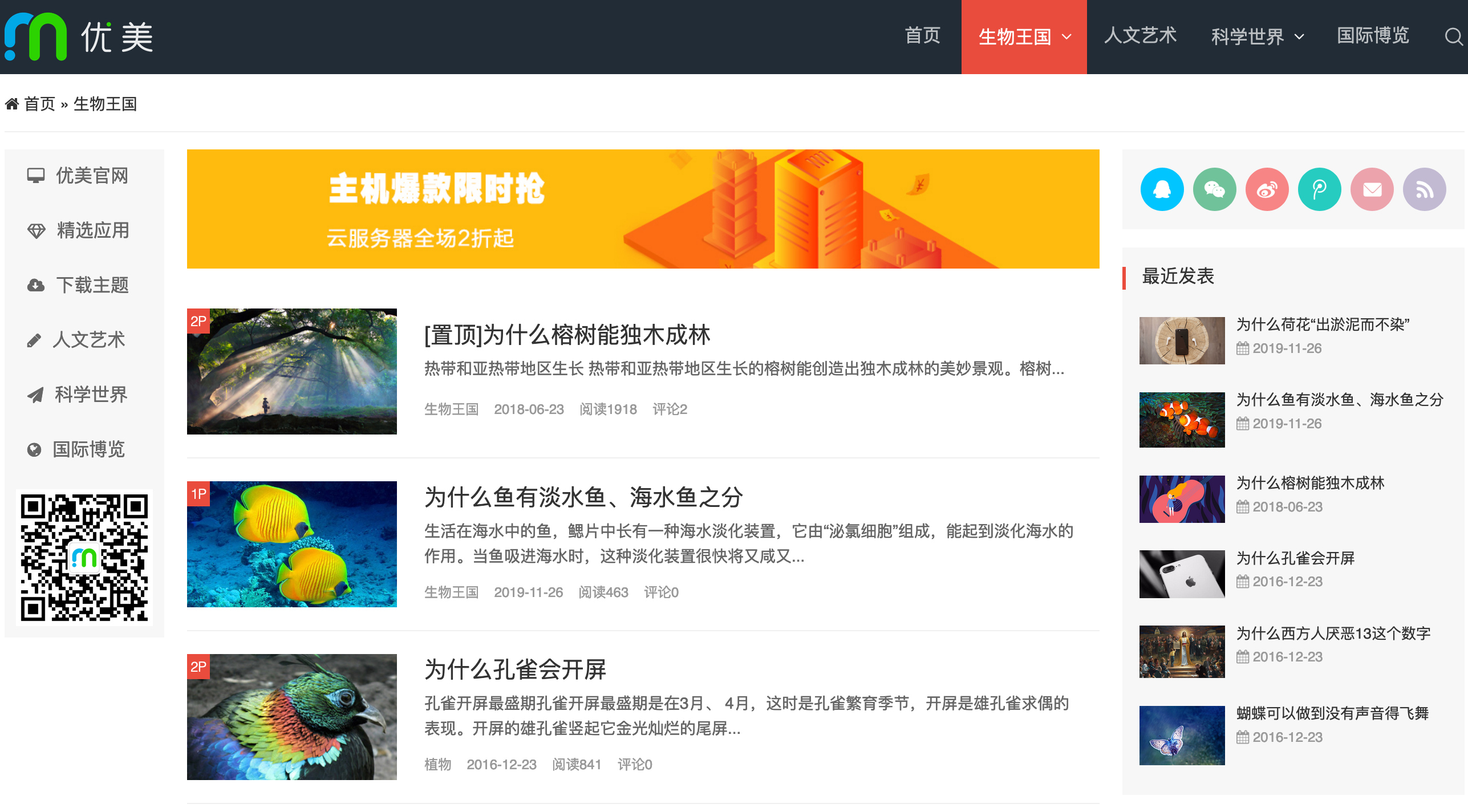Expand the 生物王国 dropdown arrow
This screenshot has height=812, width=1468.
click(1066, 37)
